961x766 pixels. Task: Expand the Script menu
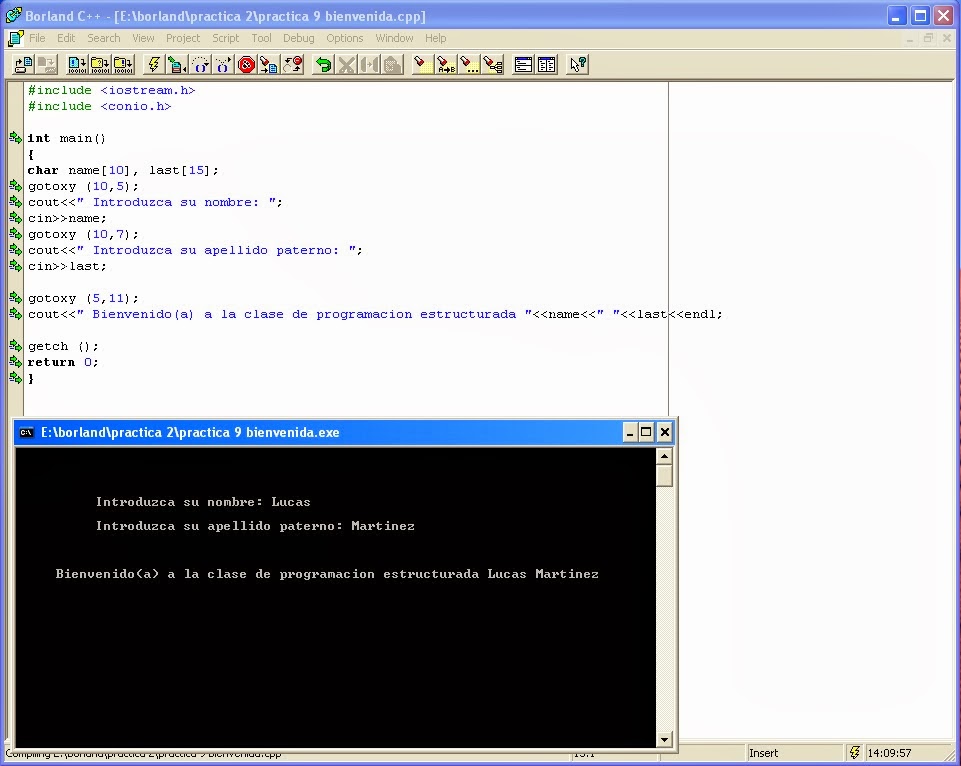(x=225, y=38)
